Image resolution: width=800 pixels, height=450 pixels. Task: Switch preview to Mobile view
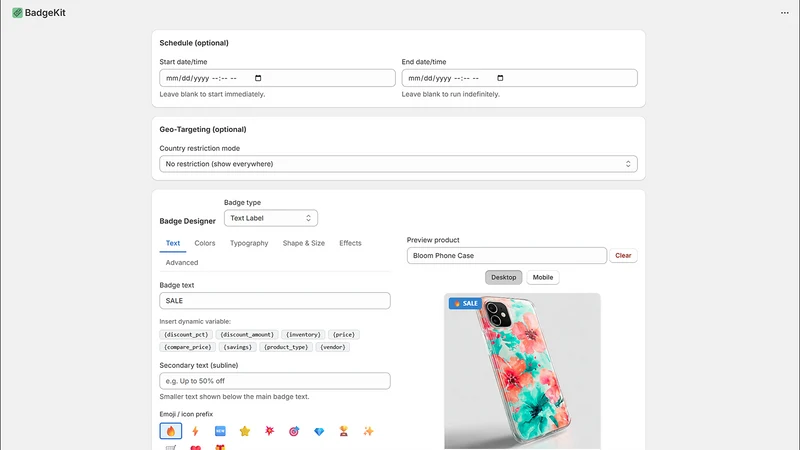[x=543, y=278]
